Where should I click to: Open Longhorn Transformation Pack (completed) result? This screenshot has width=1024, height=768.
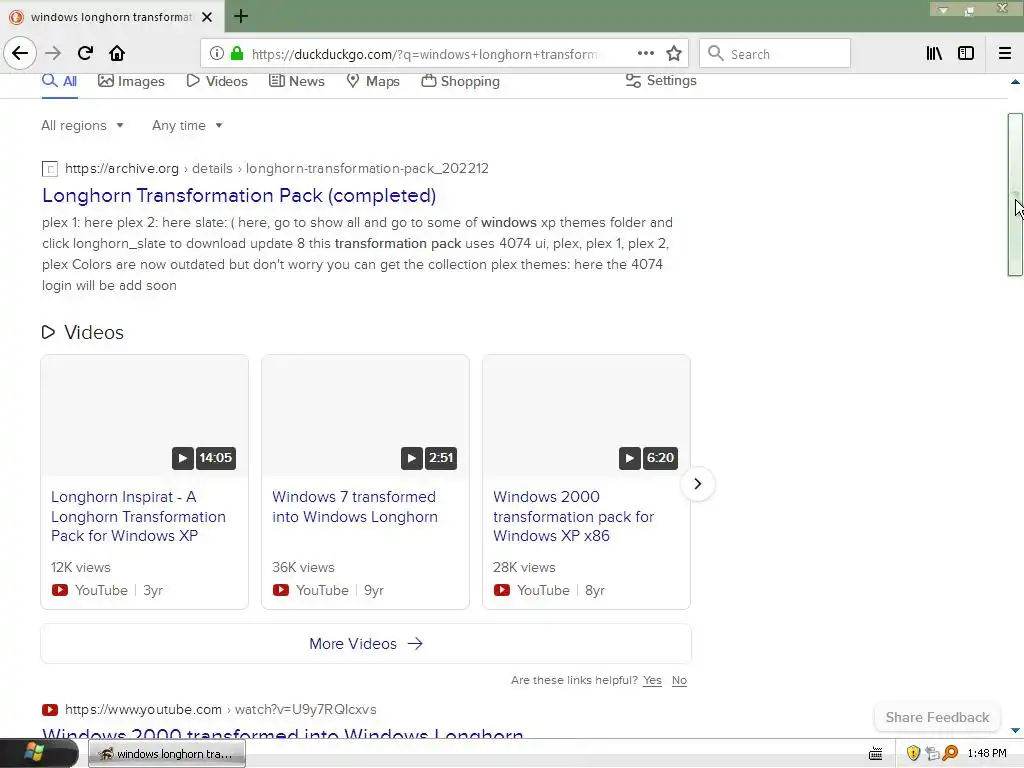[239, 195]
